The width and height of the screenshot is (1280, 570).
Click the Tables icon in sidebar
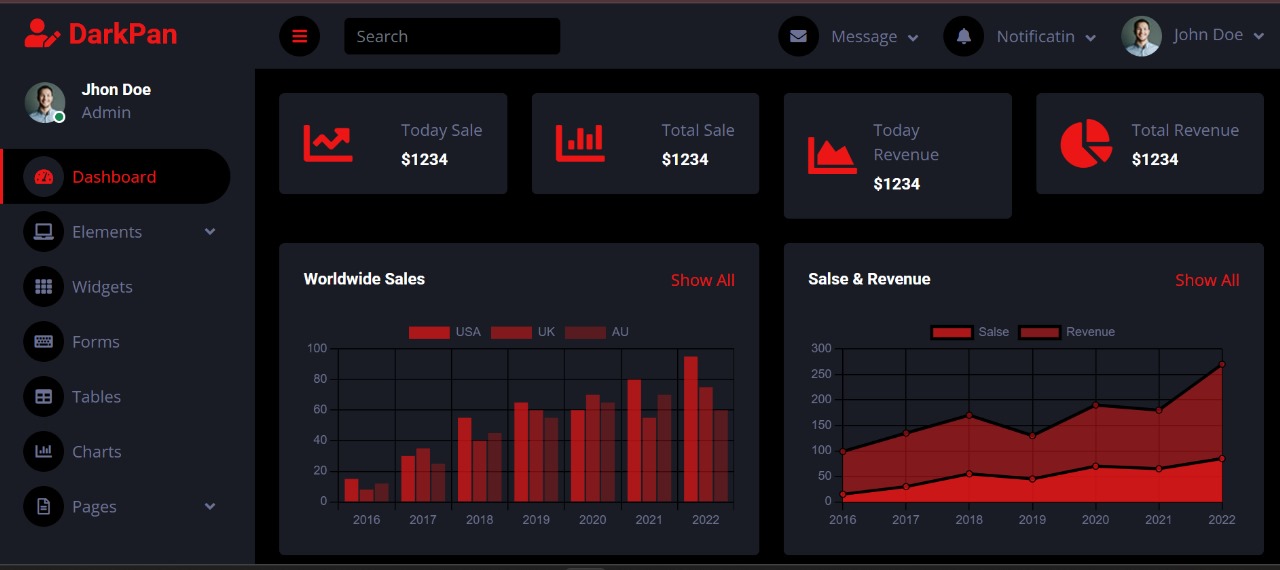[43, 397]
